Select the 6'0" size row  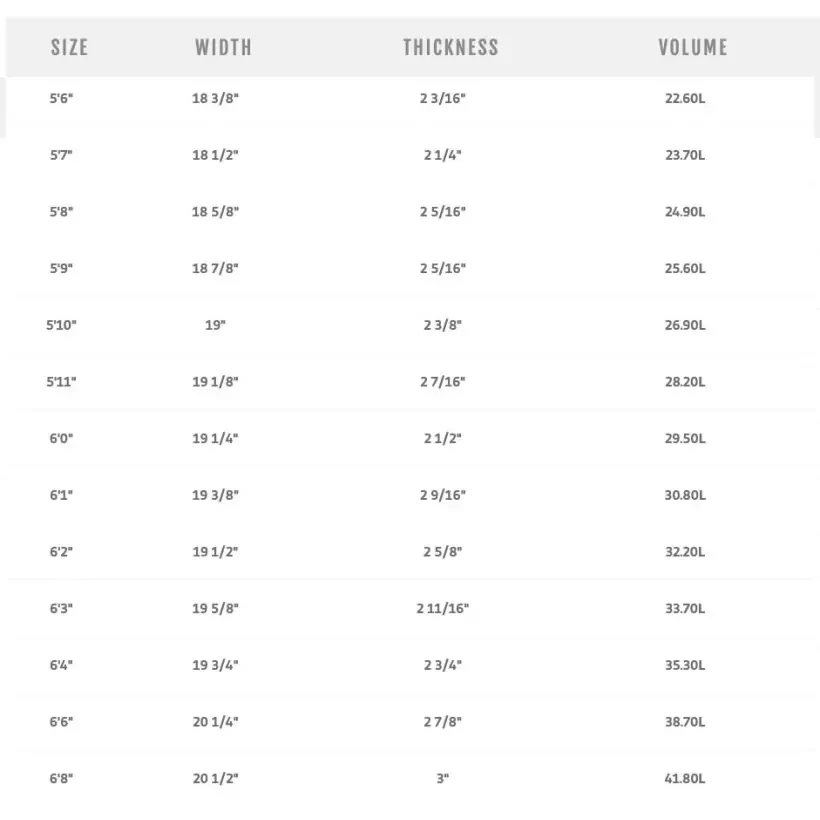point(62,438)
